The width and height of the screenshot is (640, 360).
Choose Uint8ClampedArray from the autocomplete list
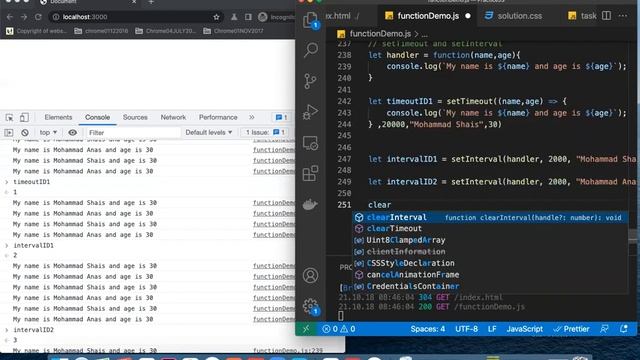click(x=490, y=240)
